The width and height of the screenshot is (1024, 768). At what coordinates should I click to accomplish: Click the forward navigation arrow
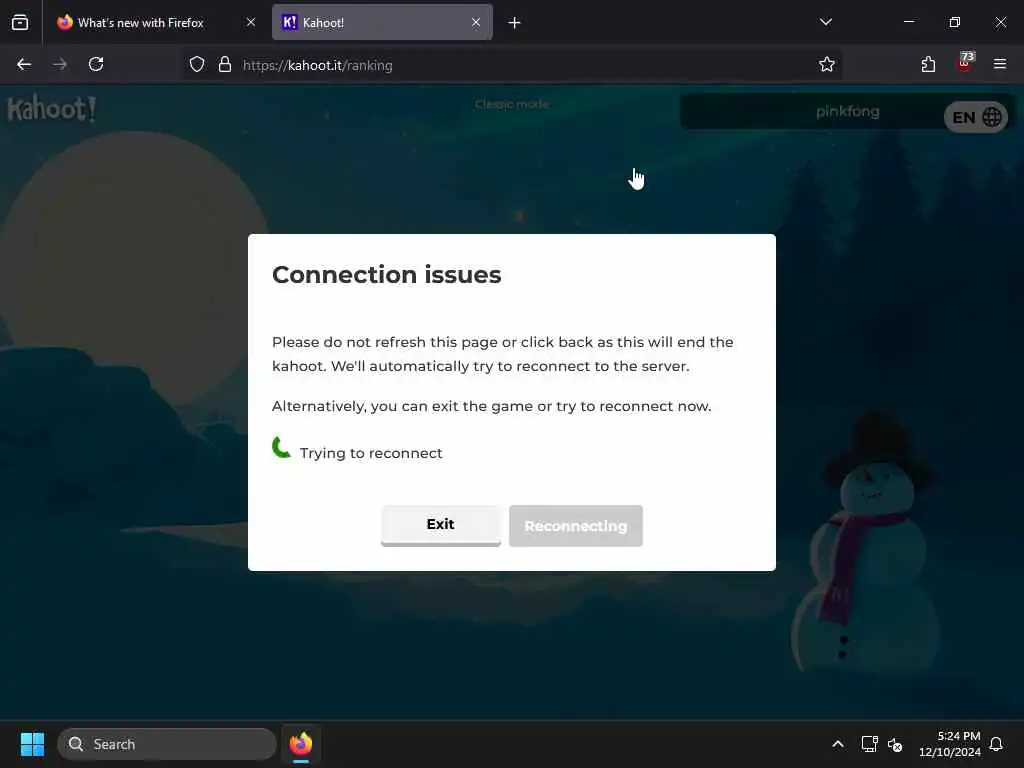60,65
